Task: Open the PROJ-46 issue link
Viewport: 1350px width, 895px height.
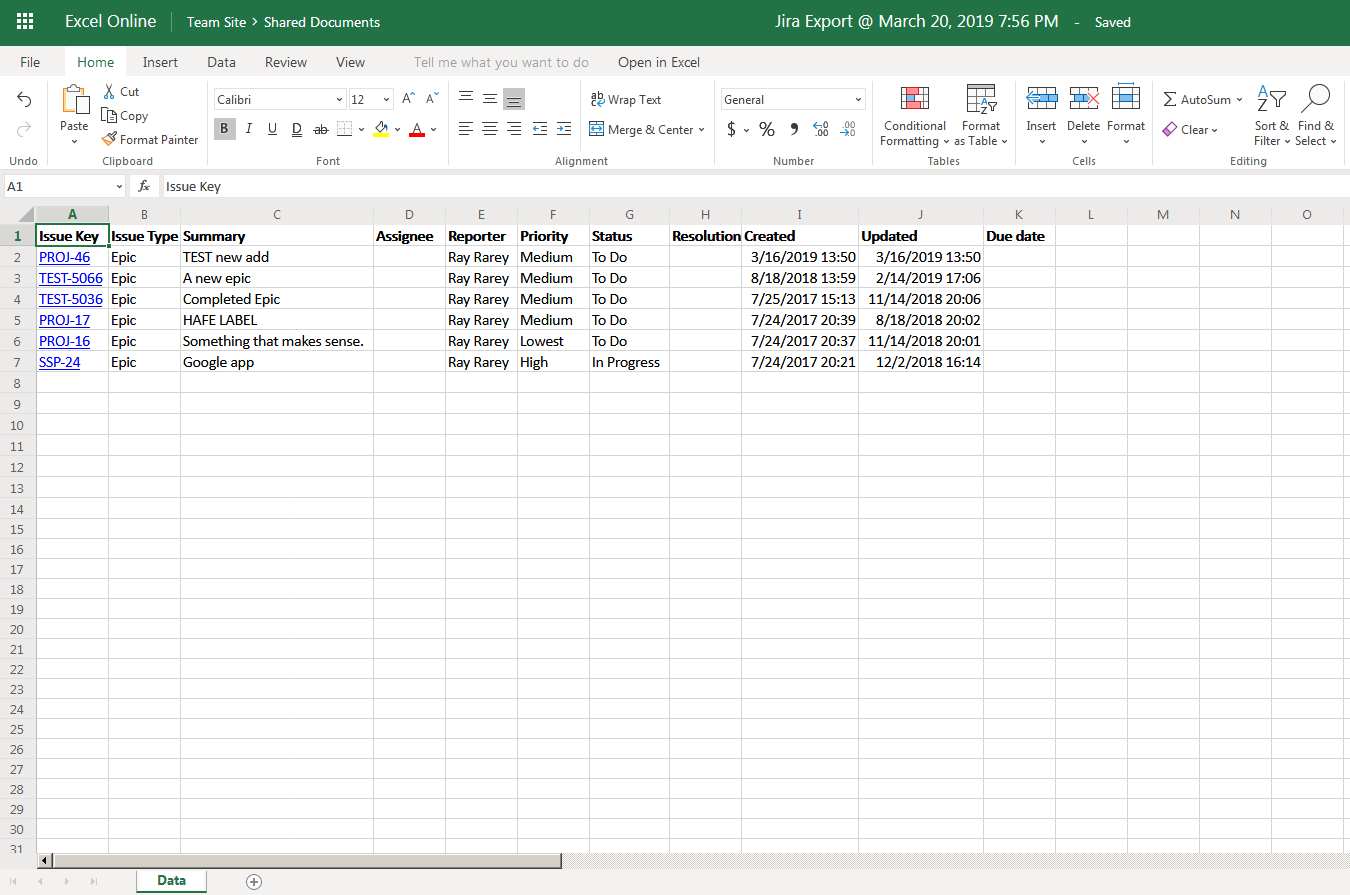Action: coord(64,257)
